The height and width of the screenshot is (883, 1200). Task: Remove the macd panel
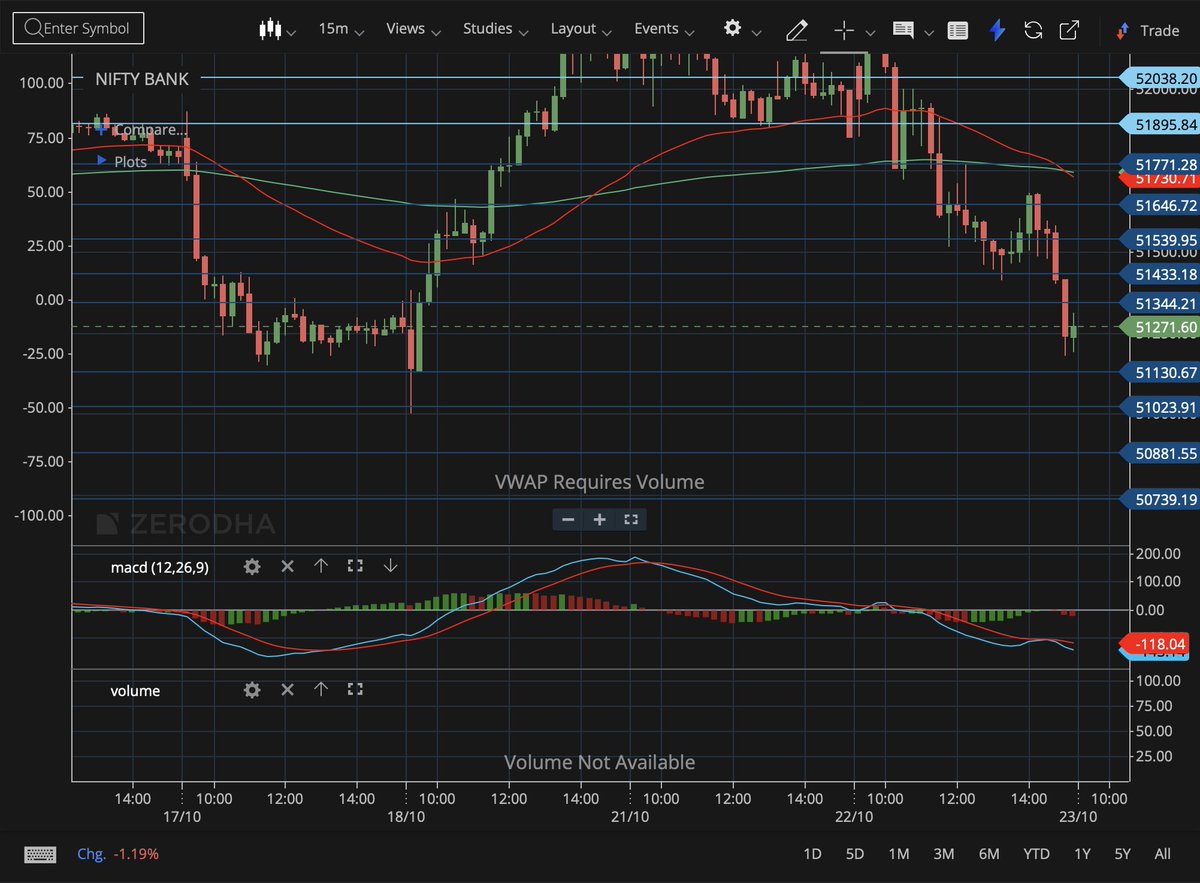tap(287, 566)
